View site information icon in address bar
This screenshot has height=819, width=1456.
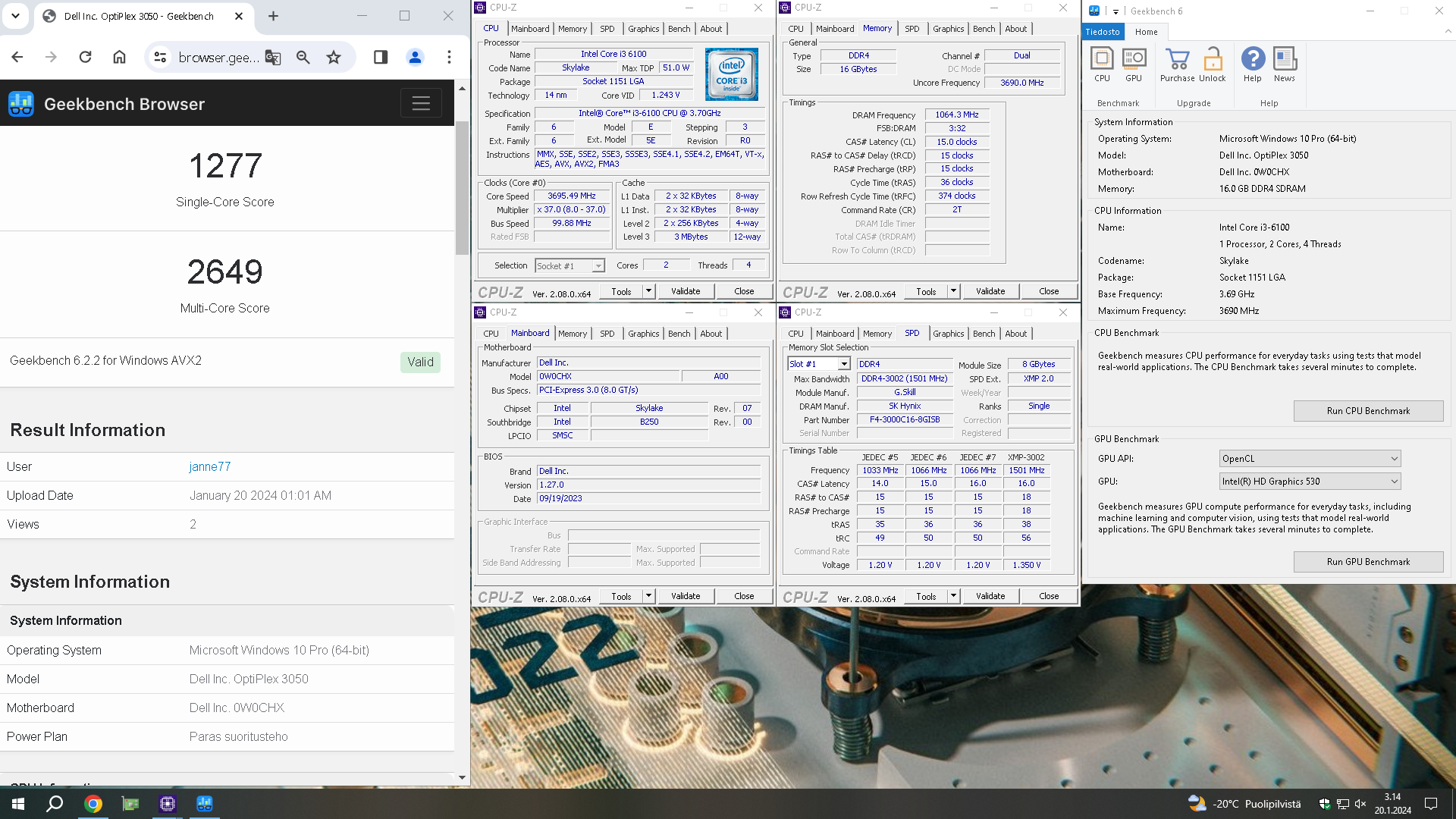click(x=160, y=58)
